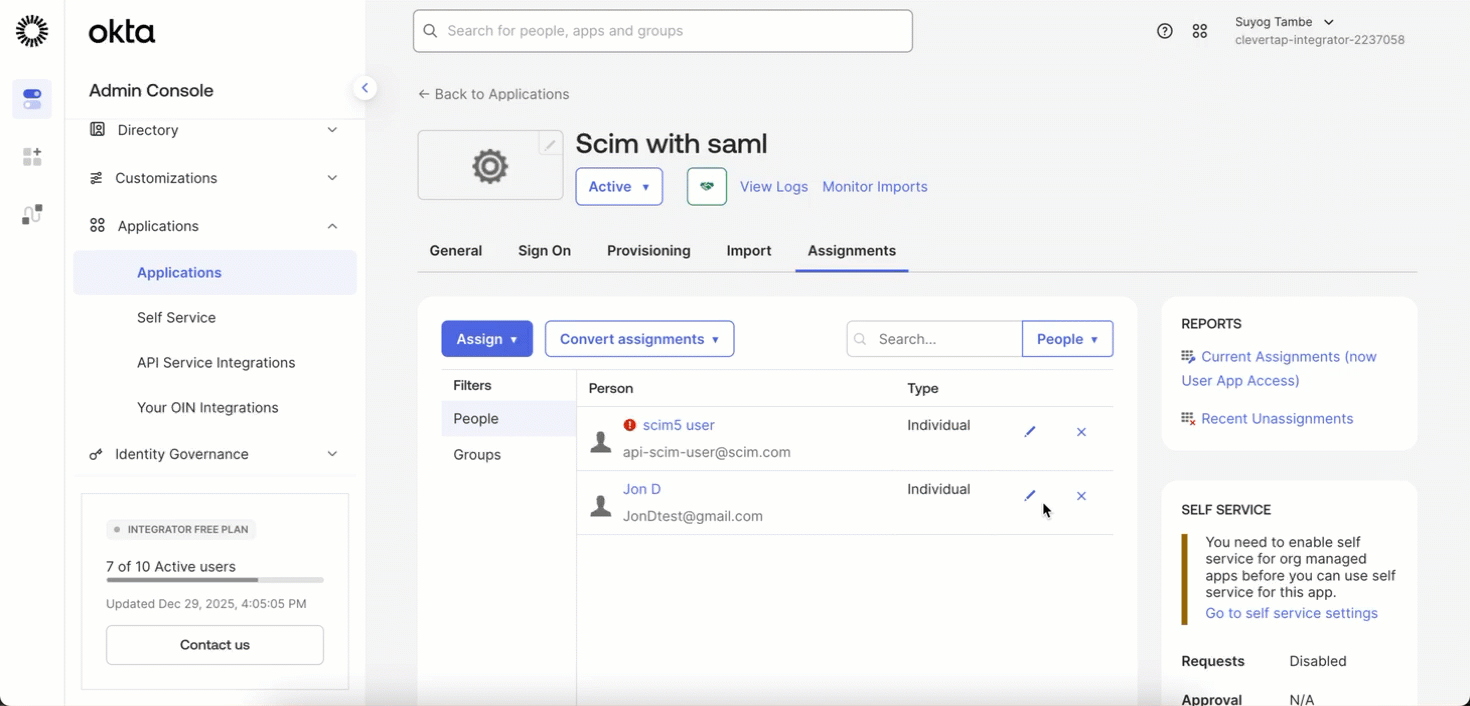The height and width of the screenshot is (706, 1470).
Task: Expand the Customizations menu section
Action: [332, 178]
